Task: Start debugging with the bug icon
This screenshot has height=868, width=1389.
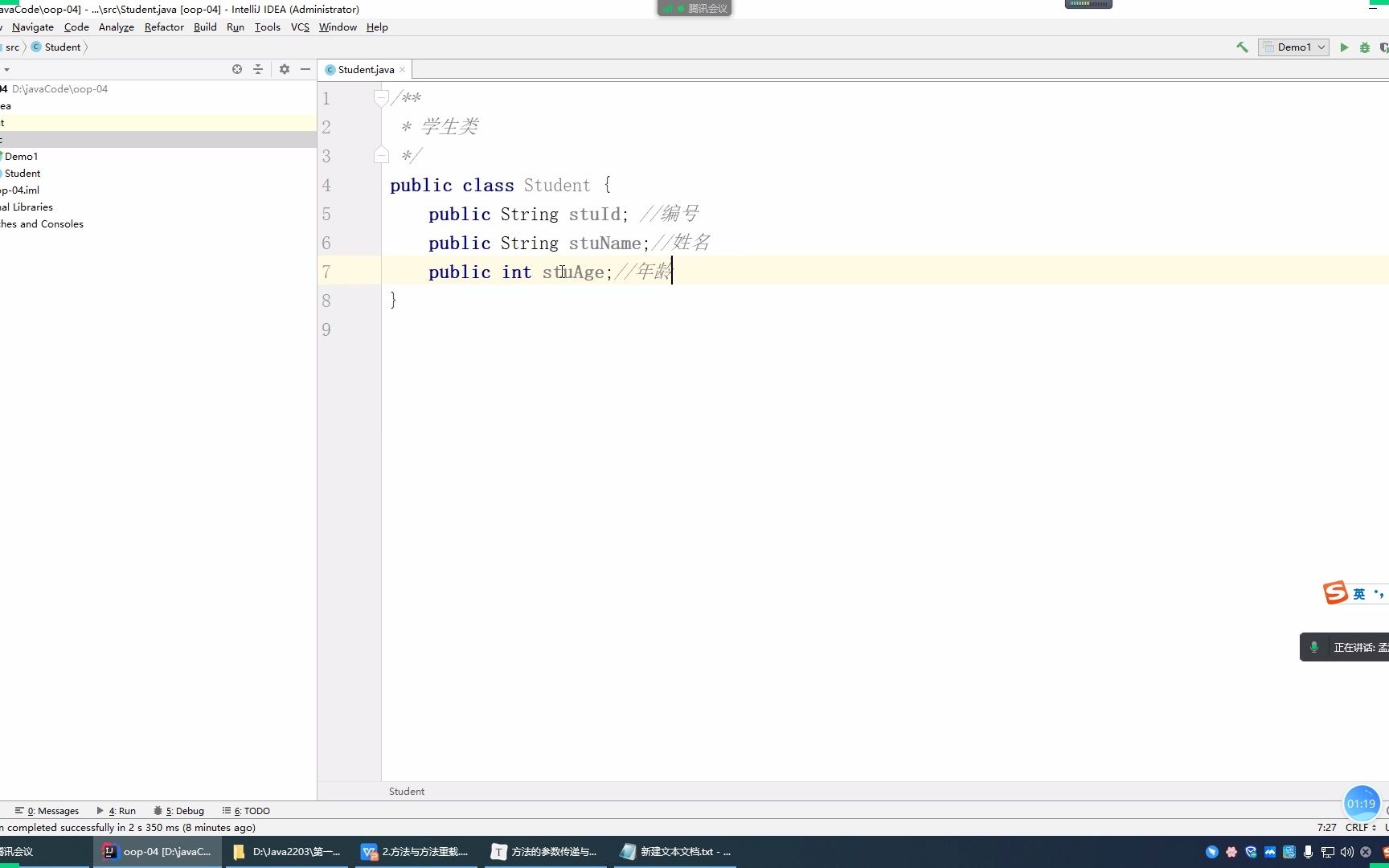Action: [x=1365, y=47]
